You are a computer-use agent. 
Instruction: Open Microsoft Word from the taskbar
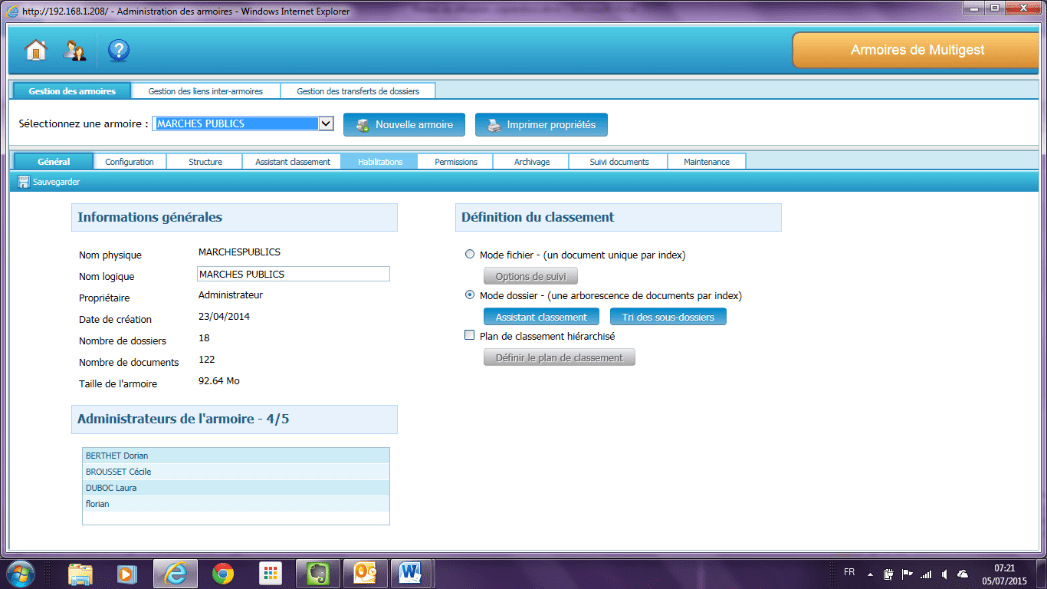pos(411,573)
